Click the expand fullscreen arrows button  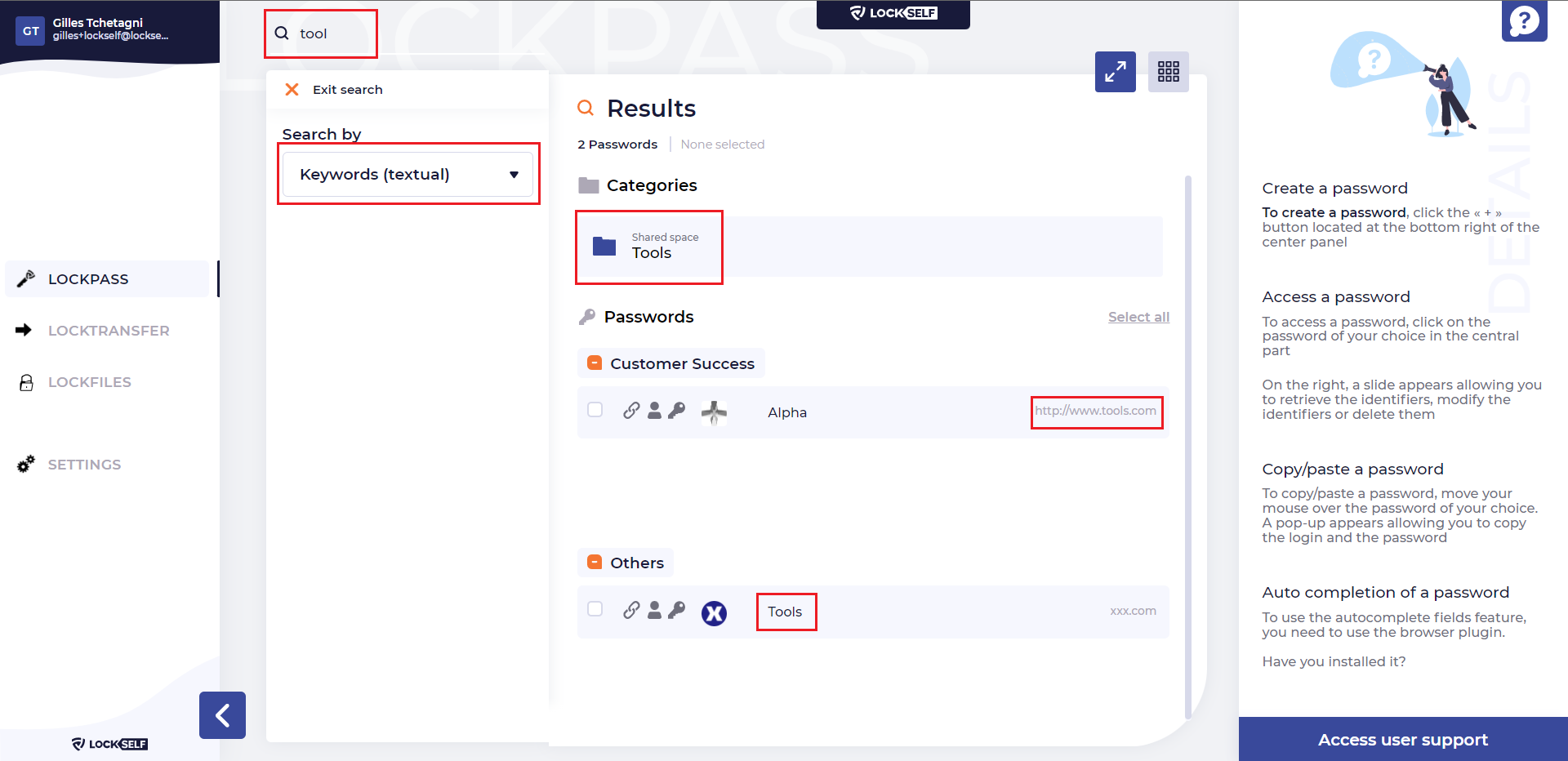pyautogui.click(x=1116, y=72)
